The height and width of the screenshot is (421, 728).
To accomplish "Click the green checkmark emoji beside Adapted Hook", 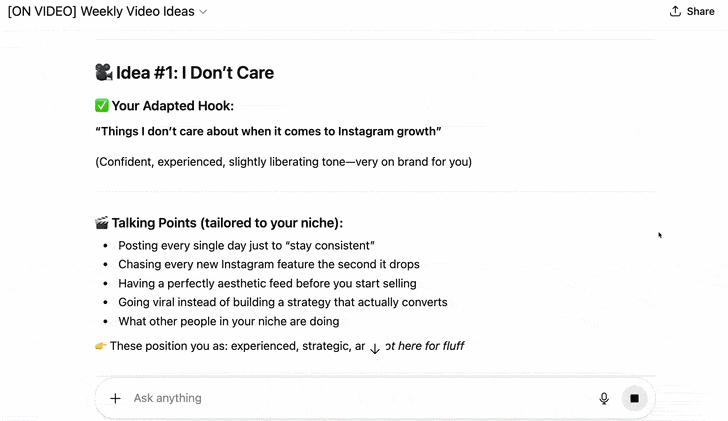I will click(x=101, y=106).
